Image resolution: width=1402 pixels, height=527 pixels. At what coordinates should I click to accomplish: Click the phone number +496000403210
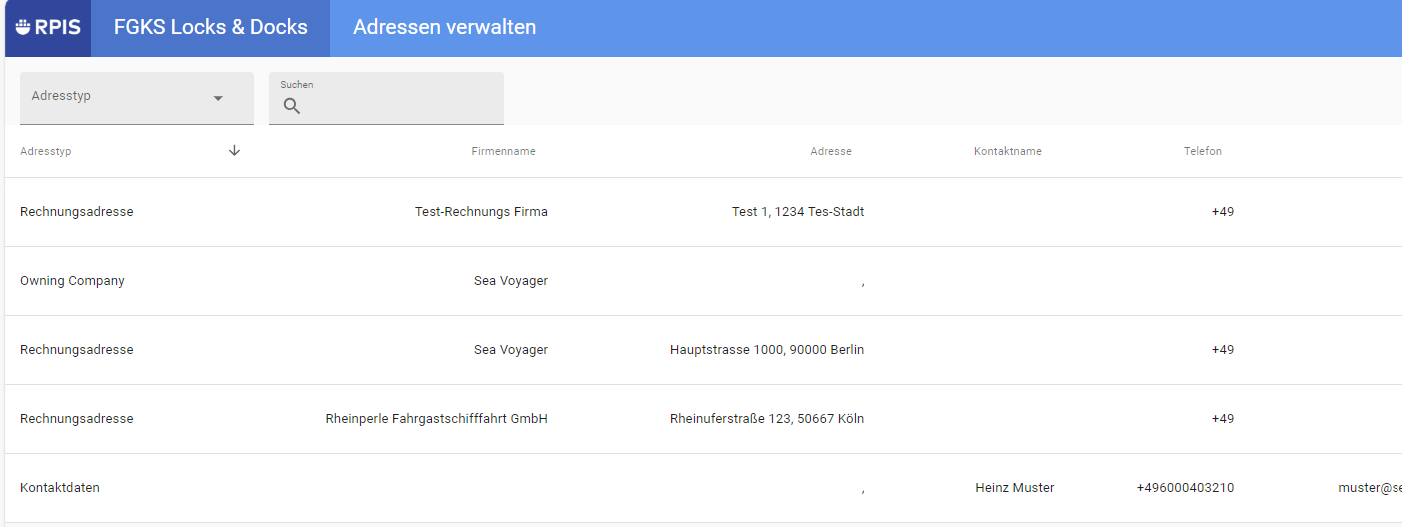1184,488
